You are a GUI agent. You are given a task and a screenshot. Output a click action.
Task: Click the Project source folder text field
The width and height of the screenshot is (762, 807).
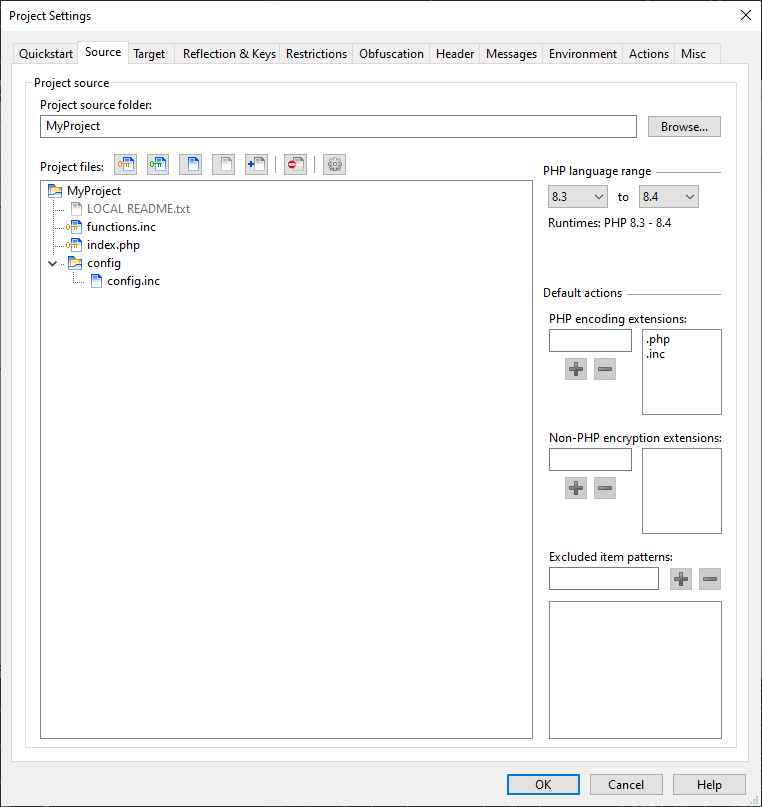[x=338, y=127]
